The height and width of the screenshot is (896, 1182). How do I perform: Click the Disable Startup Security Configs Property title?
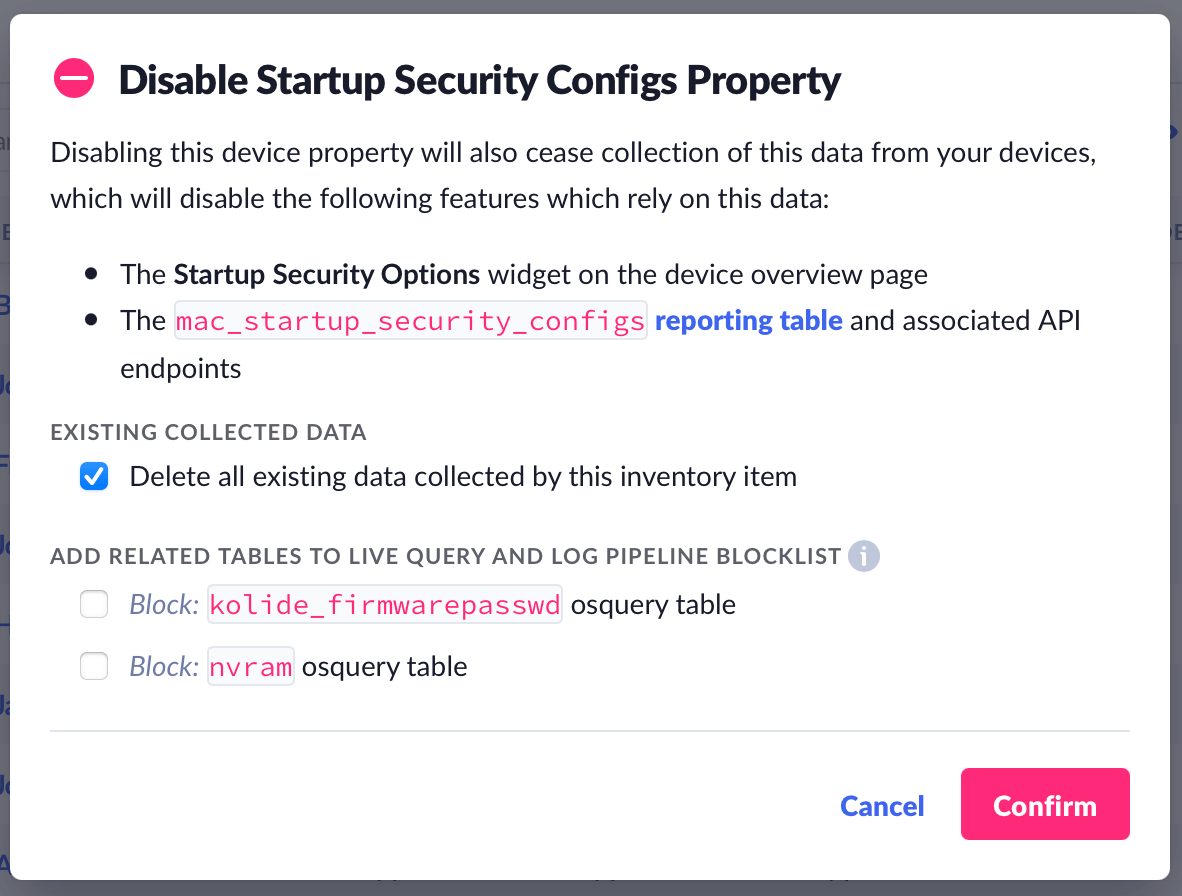pos(480,80)
